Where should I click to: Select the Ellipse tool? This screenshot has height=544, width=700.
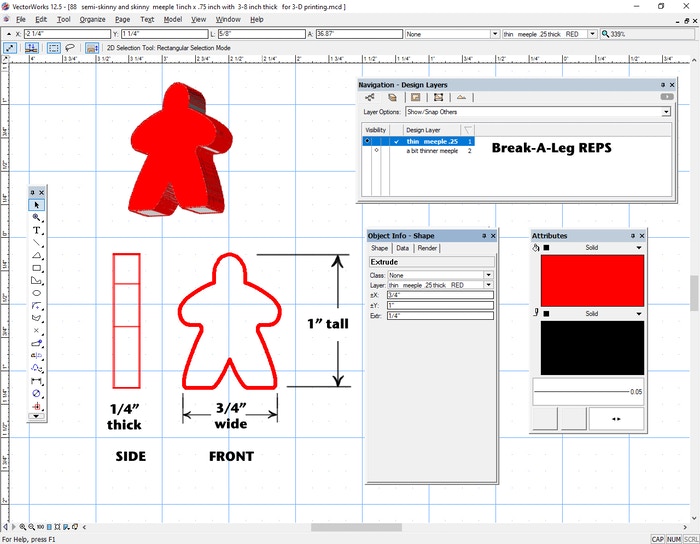(36, 293)
